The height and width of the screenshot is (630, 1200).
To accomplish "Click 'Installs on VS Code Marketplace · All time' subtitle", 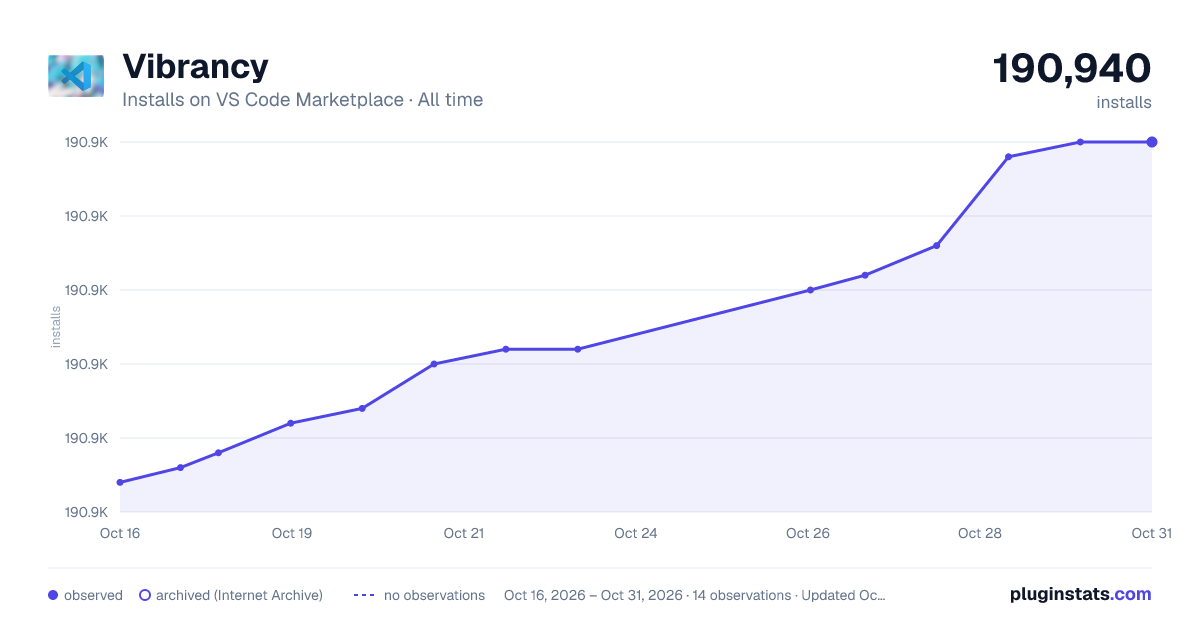I will pyautogui.click(x=302, y=100).
